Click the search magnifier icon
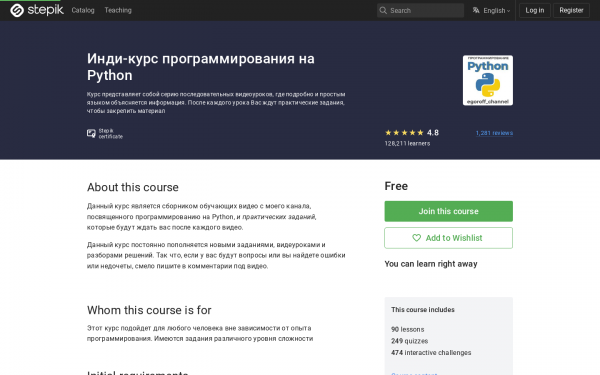The height and width of the screenshot is (375, 600). click(383, 10)
